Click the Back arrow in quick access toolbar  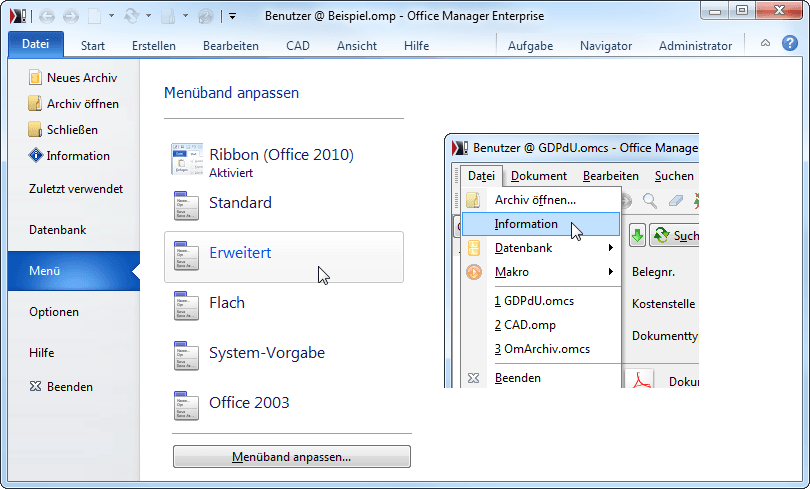(x=47, y=17)
